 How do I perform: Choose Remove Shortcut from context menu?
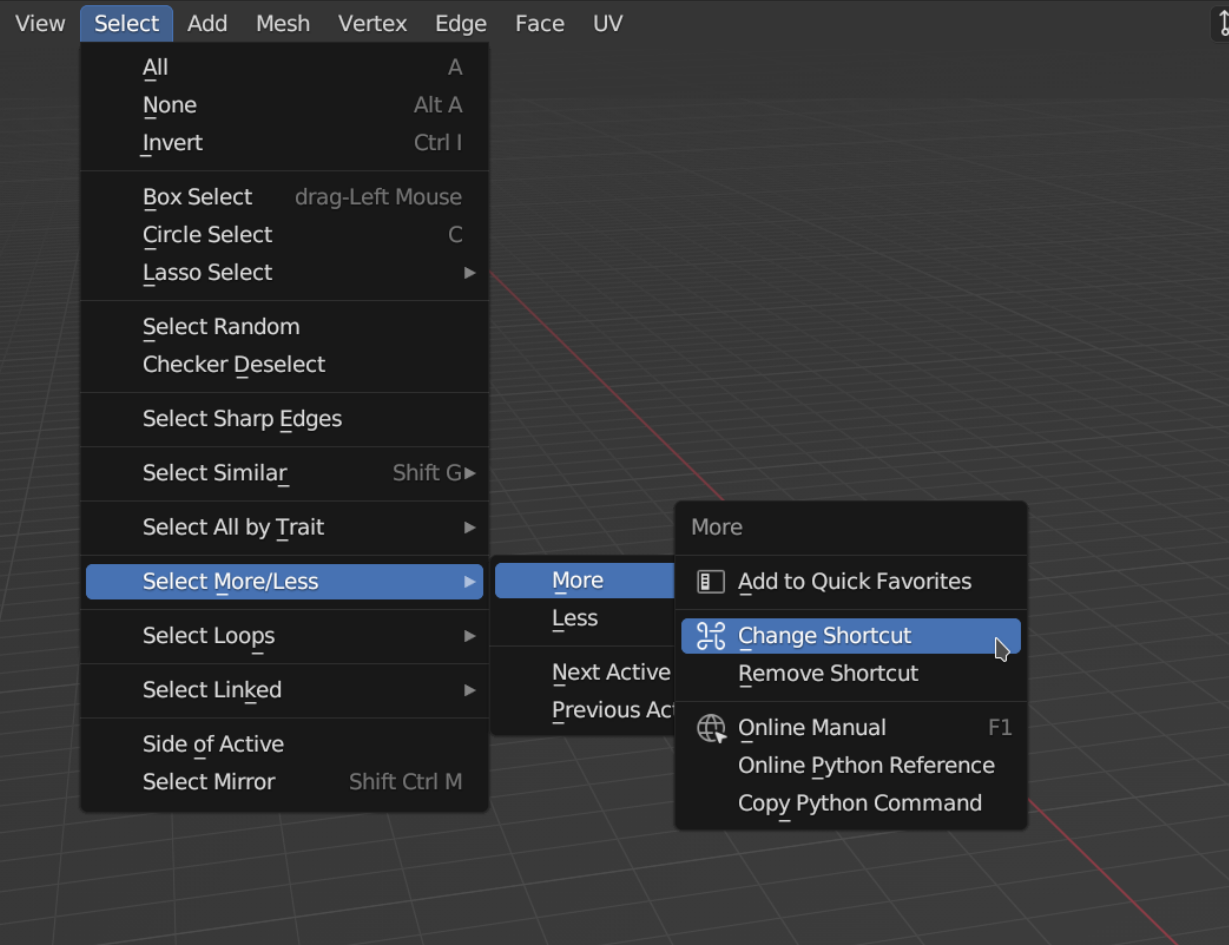point(828,674)
